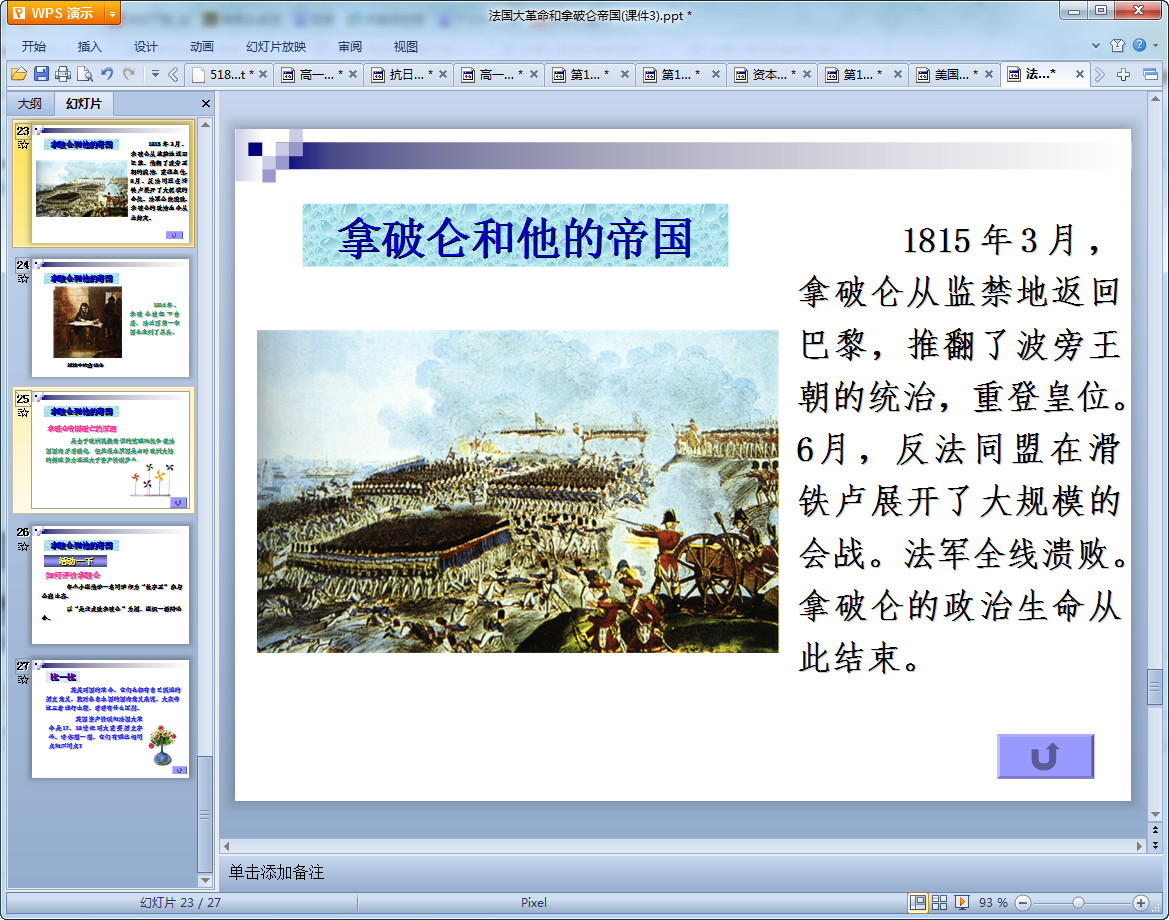Click the return action button on the slide

coord(1045,756)
